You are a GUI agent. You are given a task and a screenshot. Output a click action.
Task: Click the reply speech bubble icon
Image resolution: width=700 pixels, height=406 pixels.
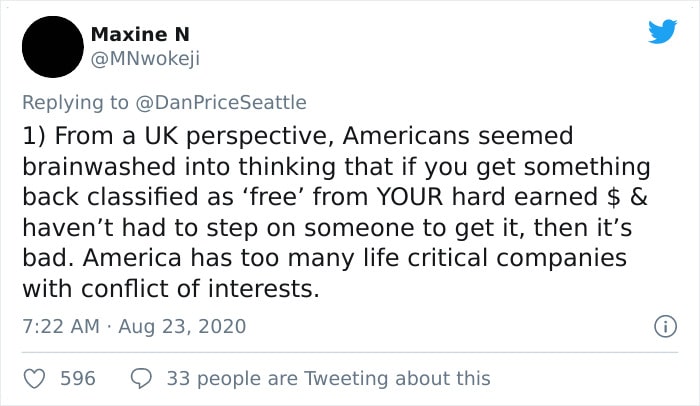(141, 379)
